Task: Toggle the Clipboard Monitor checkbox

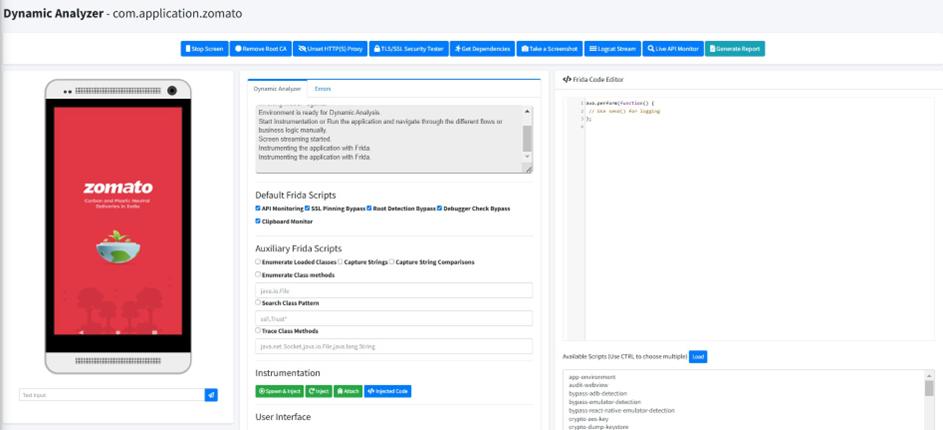Action: point(258,221)
